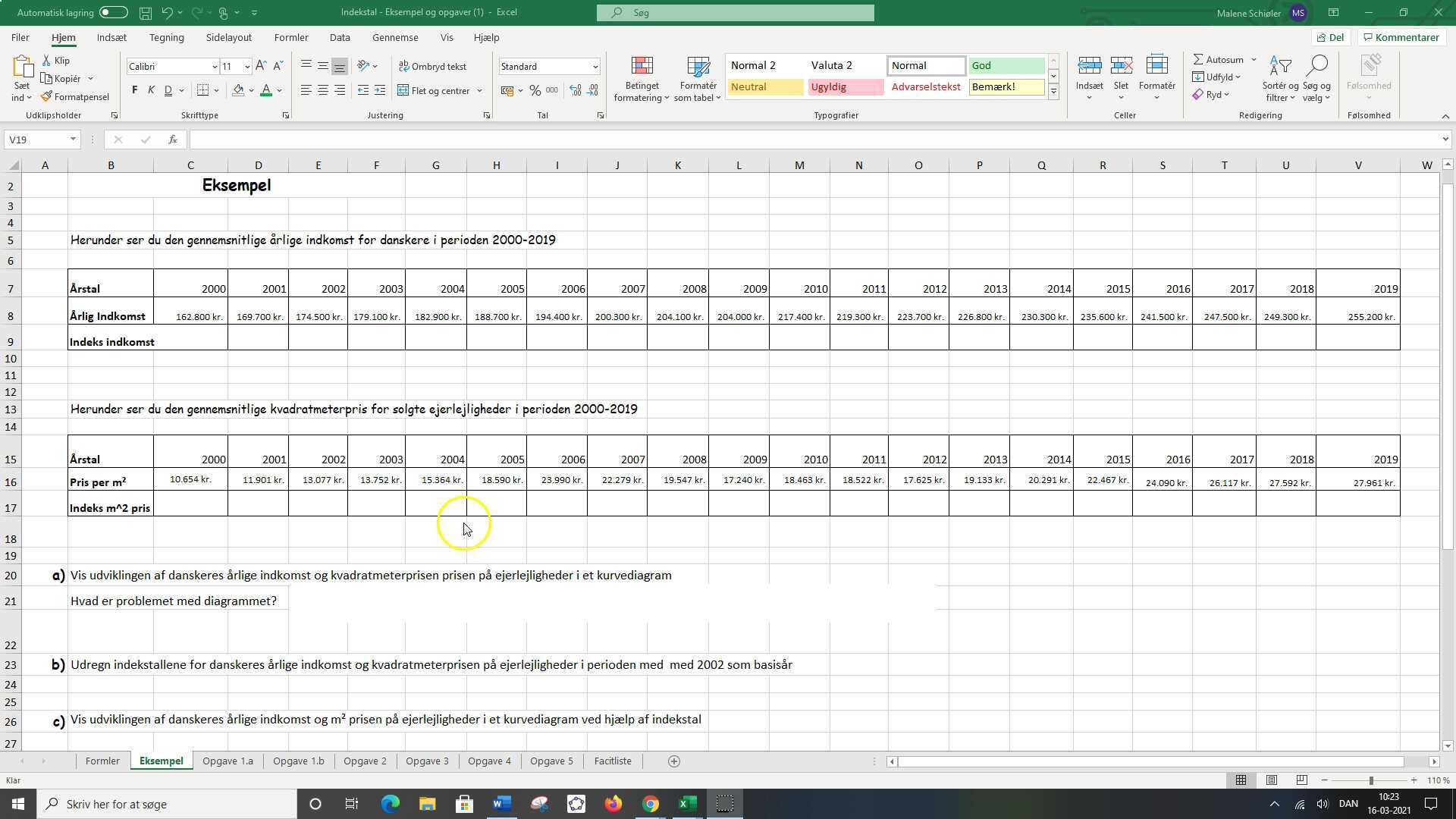Click the fill color bucket icon

(x=238, y=90)
